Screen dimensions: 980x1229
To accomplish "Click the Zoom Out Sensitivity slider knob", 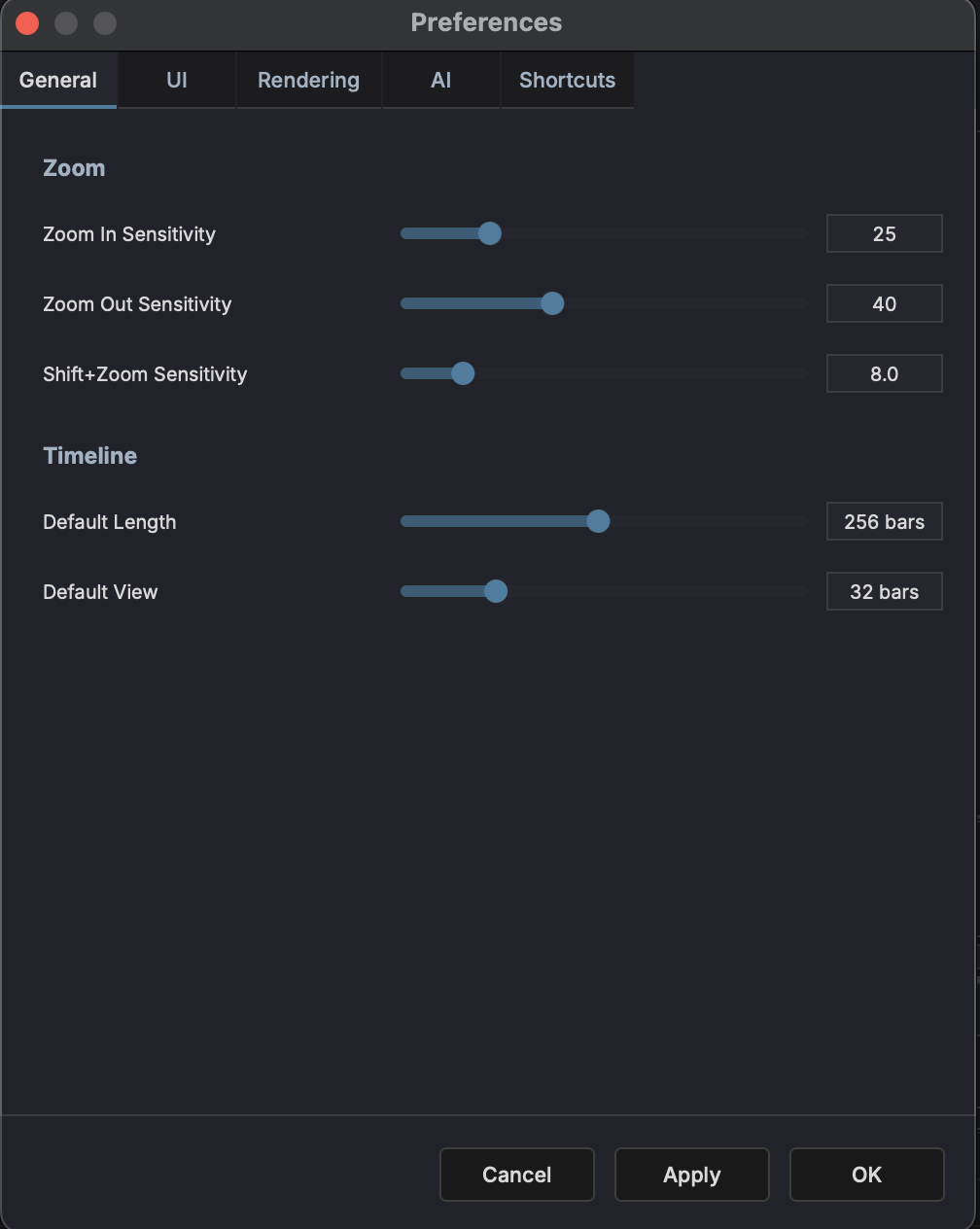I will [x=552, y=303].
